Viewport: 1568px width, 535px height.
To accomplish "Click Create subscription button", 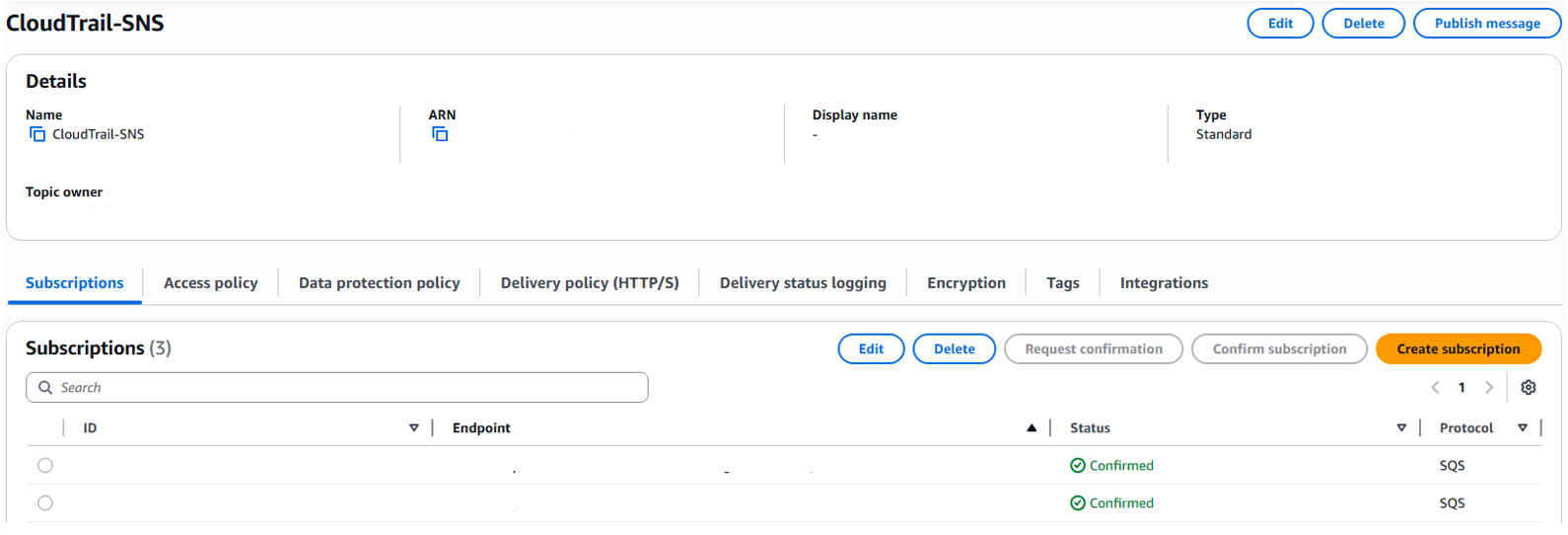I will coord(1459,349).
